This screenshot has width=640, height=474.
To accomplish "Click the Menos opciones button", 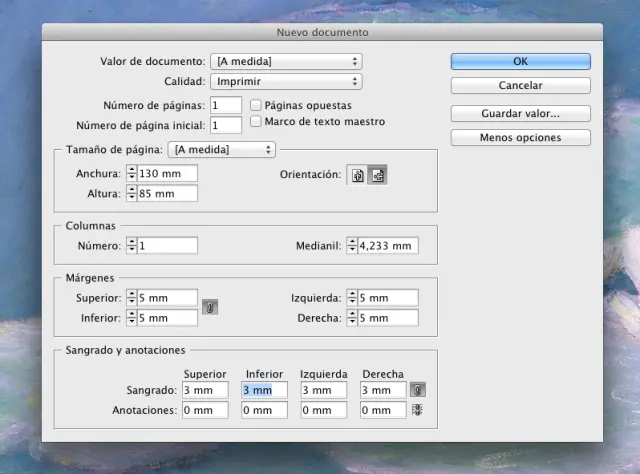I will (520, 137).
